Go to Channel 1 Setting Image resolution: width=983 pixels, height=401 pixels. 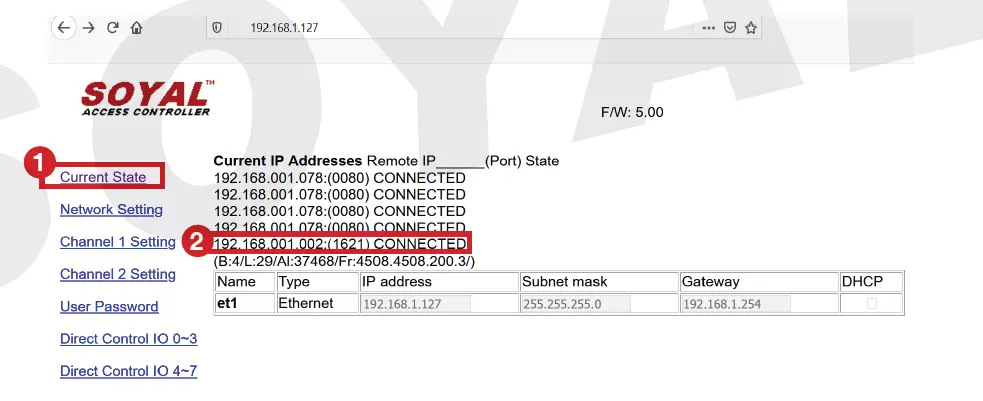click(118, 242)
